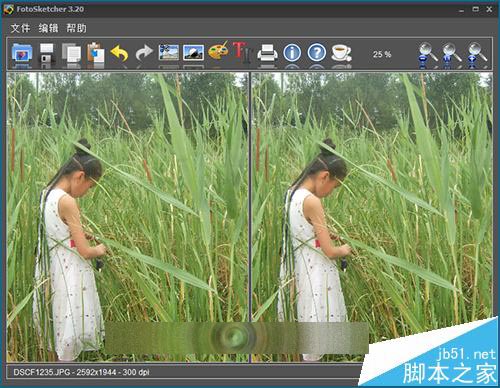Click the FotoSketcher 3.20 title bar logo icon
This screenshot has height=388, width=500.
click(x=8, y=9)
